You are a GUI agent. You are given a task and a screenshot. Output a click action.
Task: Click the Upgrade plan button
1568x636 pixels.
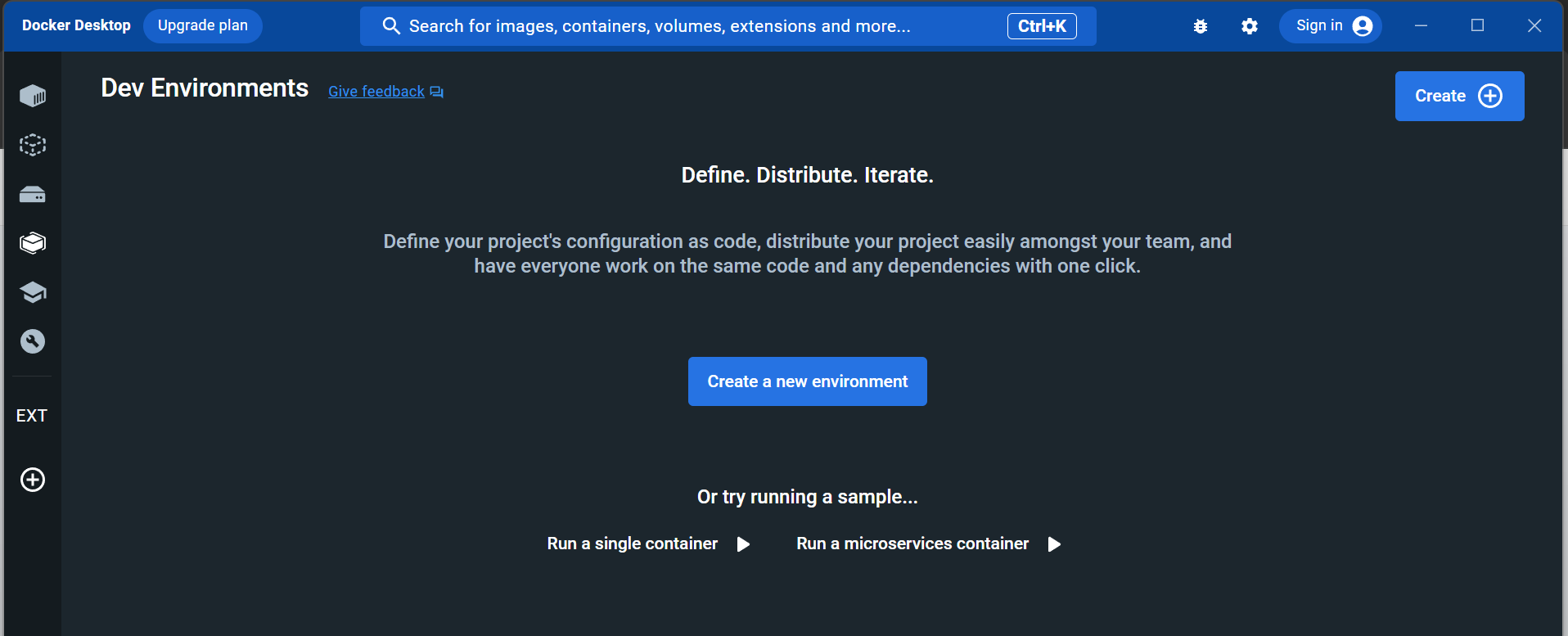tap(203, 25)
